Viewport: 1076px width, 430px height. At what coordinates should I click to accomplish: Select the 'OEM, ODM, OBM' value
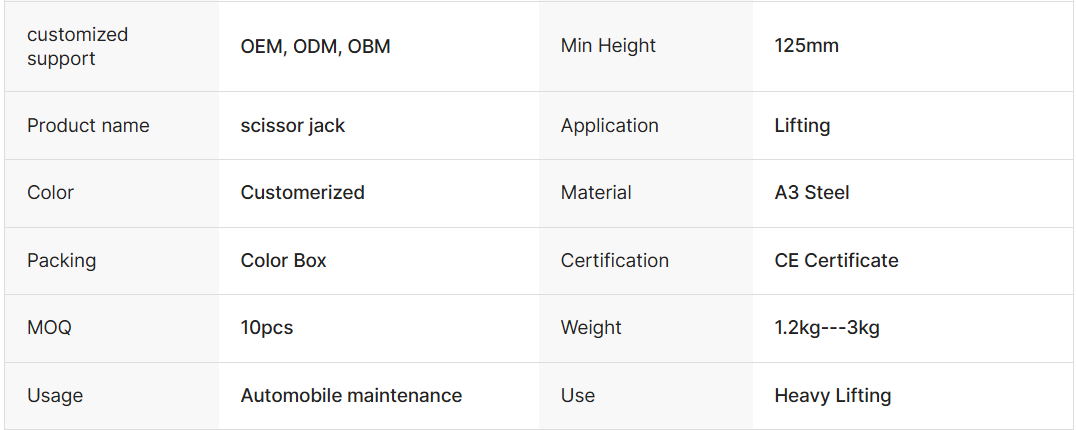[x=315, y=46]
